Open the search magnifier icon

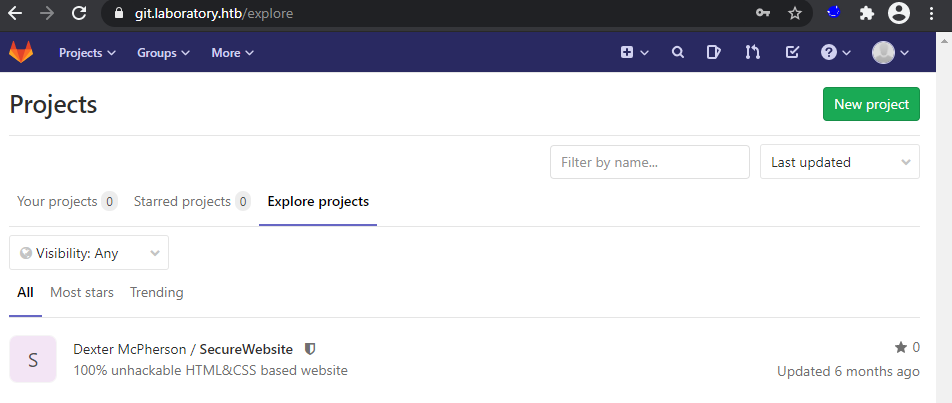coord(678,53)
